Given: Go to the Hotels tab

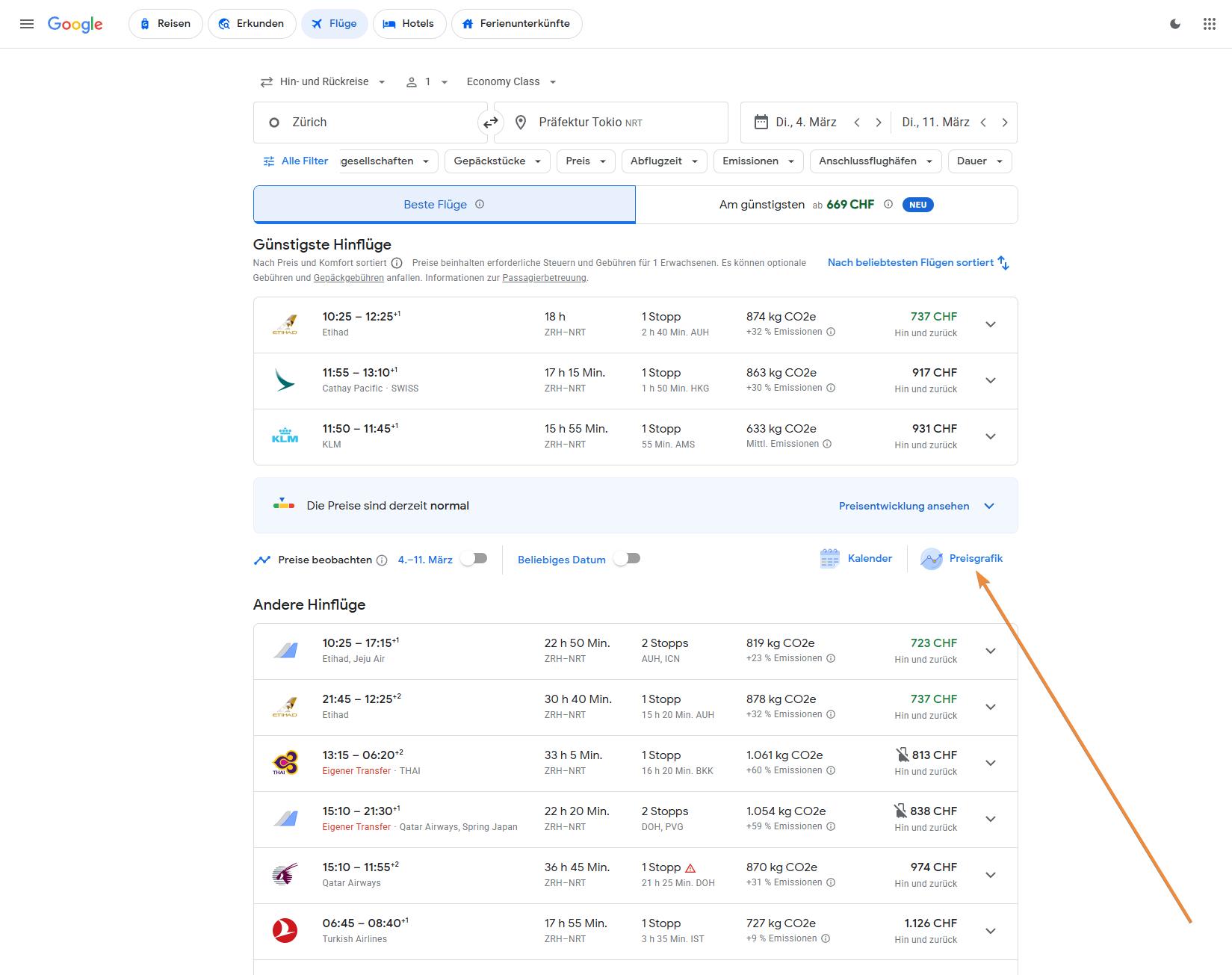Looking at the screenshot, I should pos(409,24).
